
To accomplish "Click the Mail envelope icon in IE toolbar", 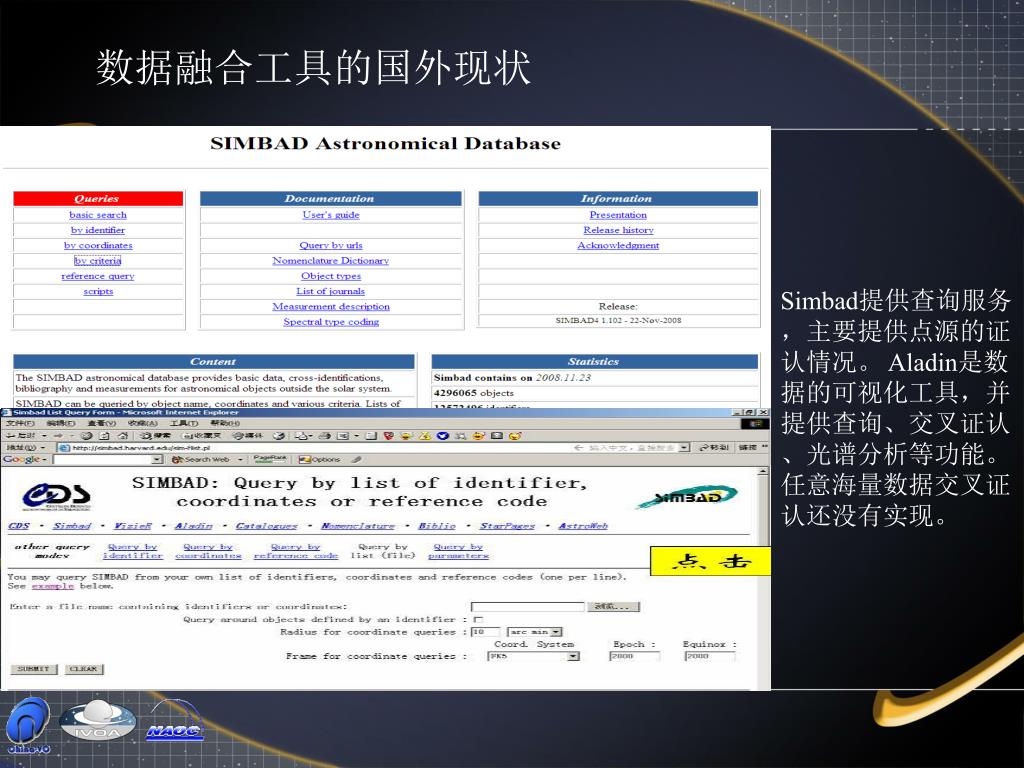I will 300,436.
